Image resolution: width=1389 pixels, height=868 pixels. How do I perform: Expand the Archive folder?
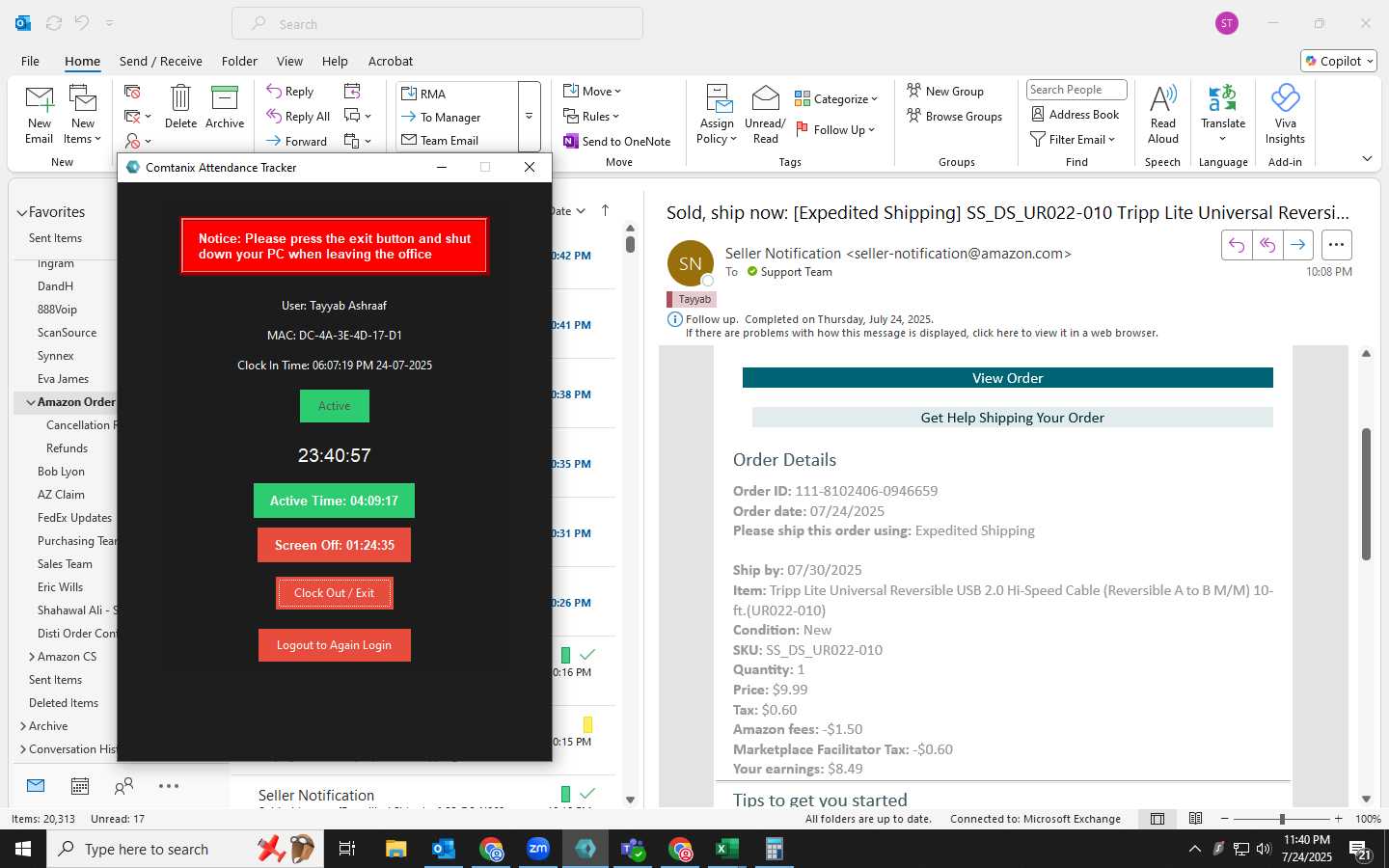pos(23,726)
